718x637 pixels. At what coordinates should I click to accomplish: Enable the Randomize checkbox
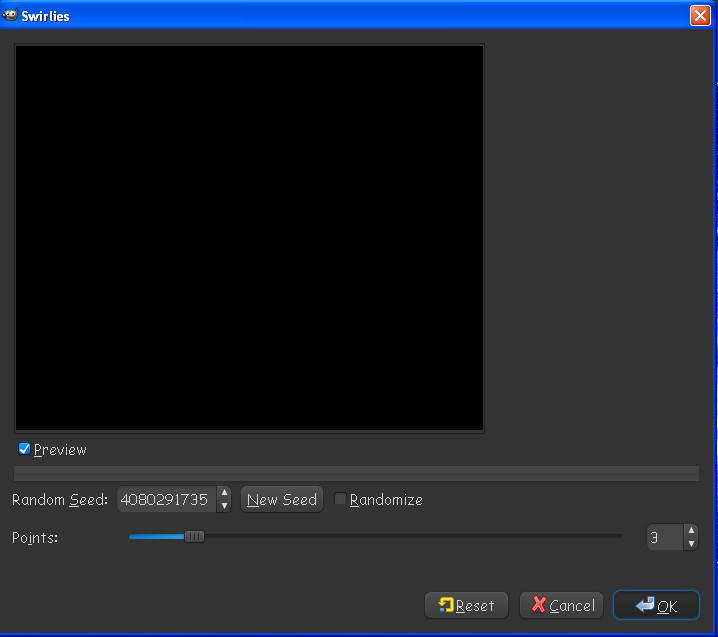341,499
